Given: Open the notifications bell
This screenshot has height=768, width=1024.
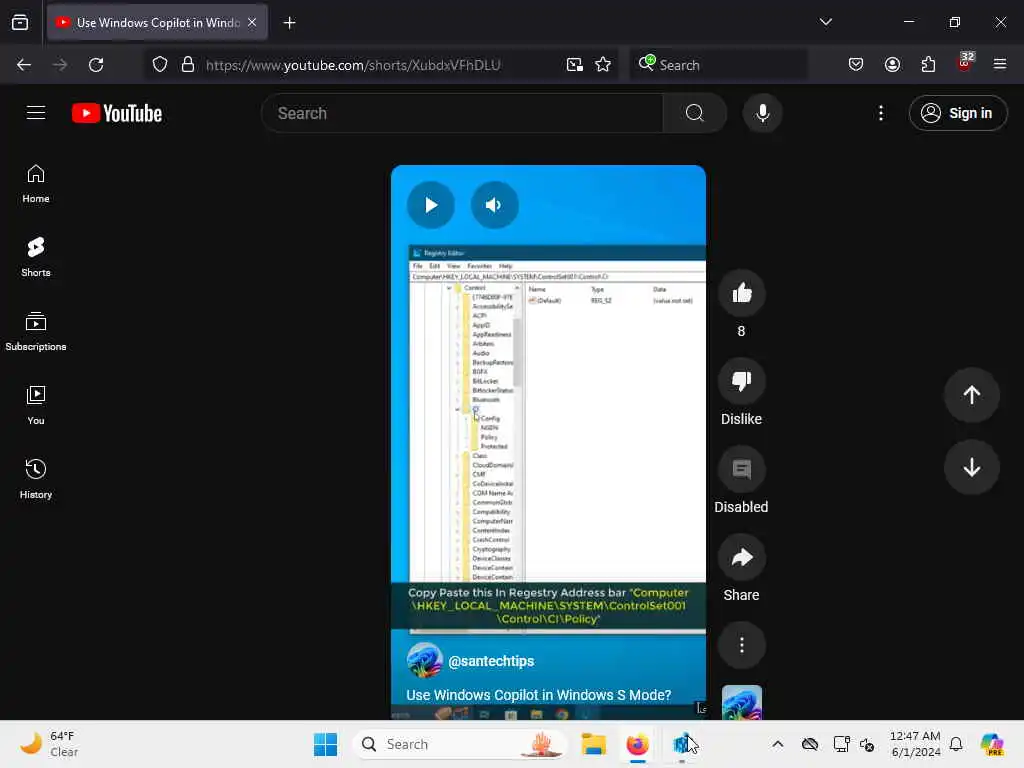Looking at the screenshot, I should coord(955,744).
